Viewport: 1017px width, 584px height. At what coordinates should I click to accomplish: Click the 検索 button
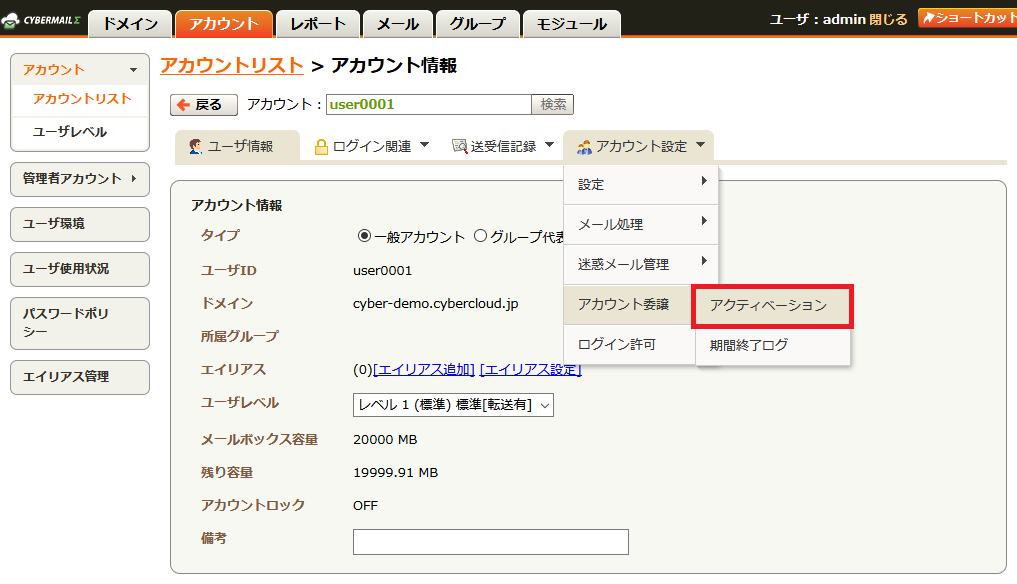click(553, 104)
